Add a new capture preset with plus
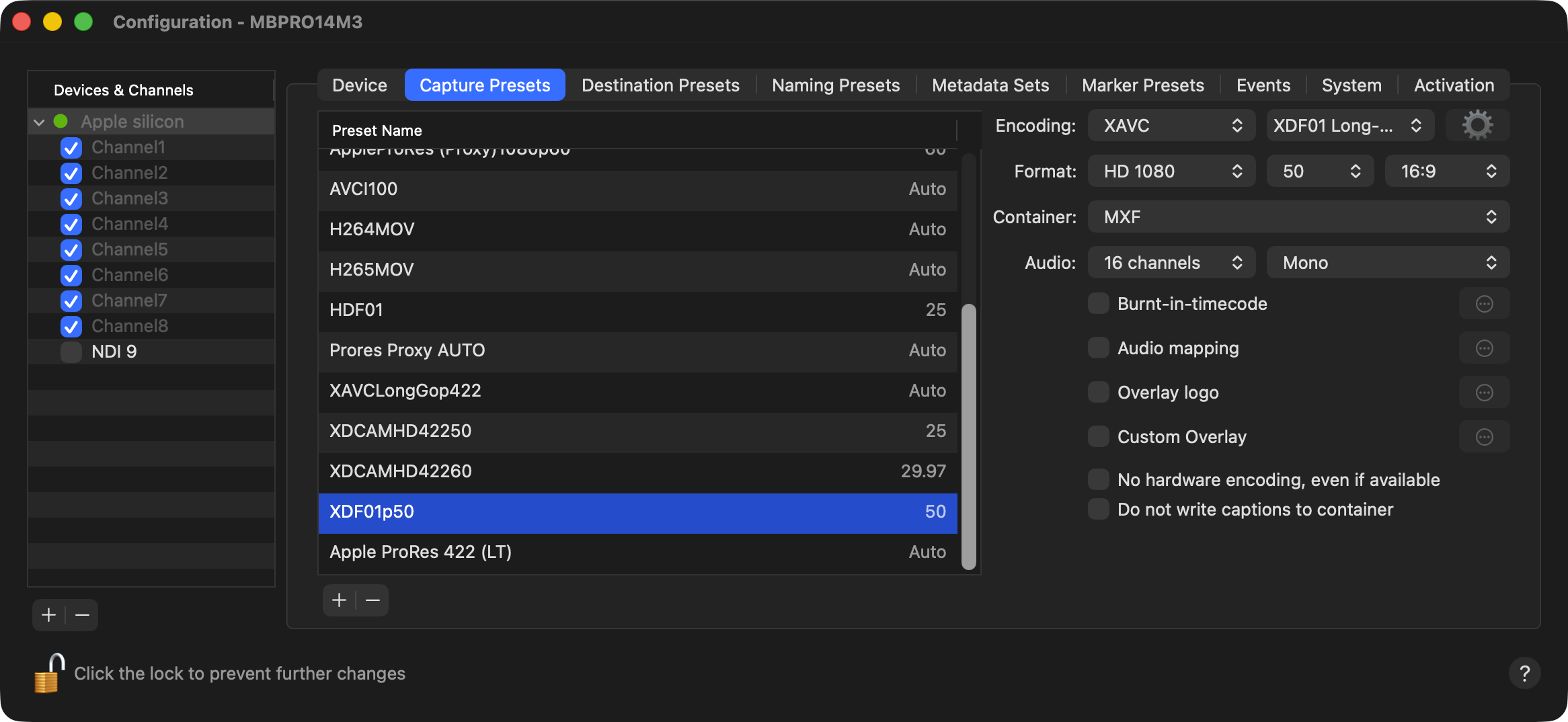The height and width of the screenshot is (722, 1568). click(340, 600)
